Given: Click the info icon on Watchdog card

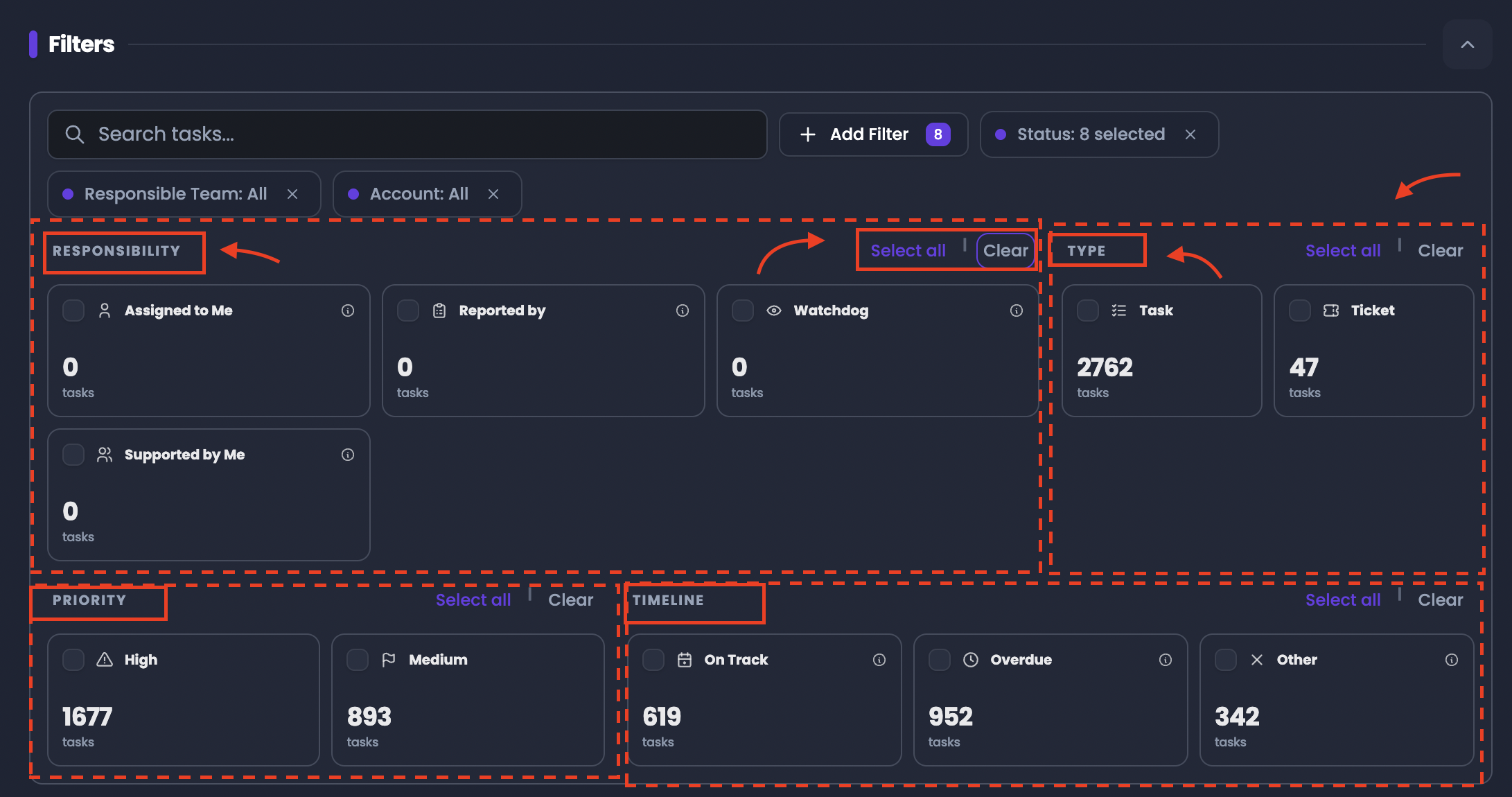Looking at the screenshot, I should coord(1017,310).
